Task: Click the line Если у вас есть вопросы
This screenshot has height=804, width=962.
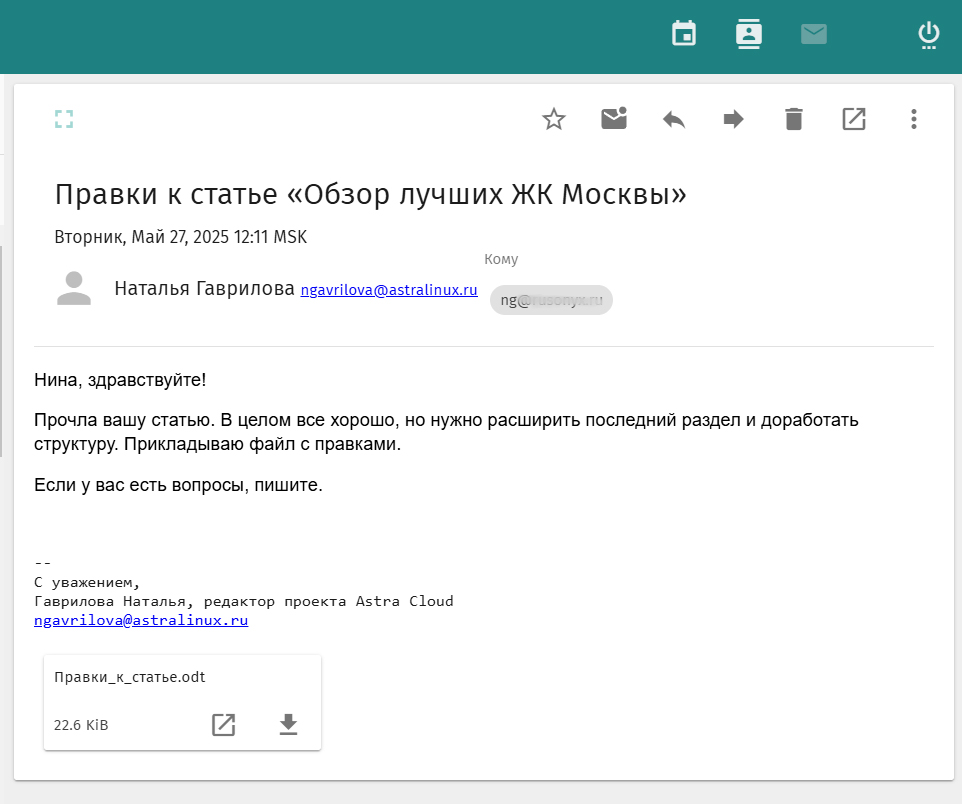Action: pos(178,485)
